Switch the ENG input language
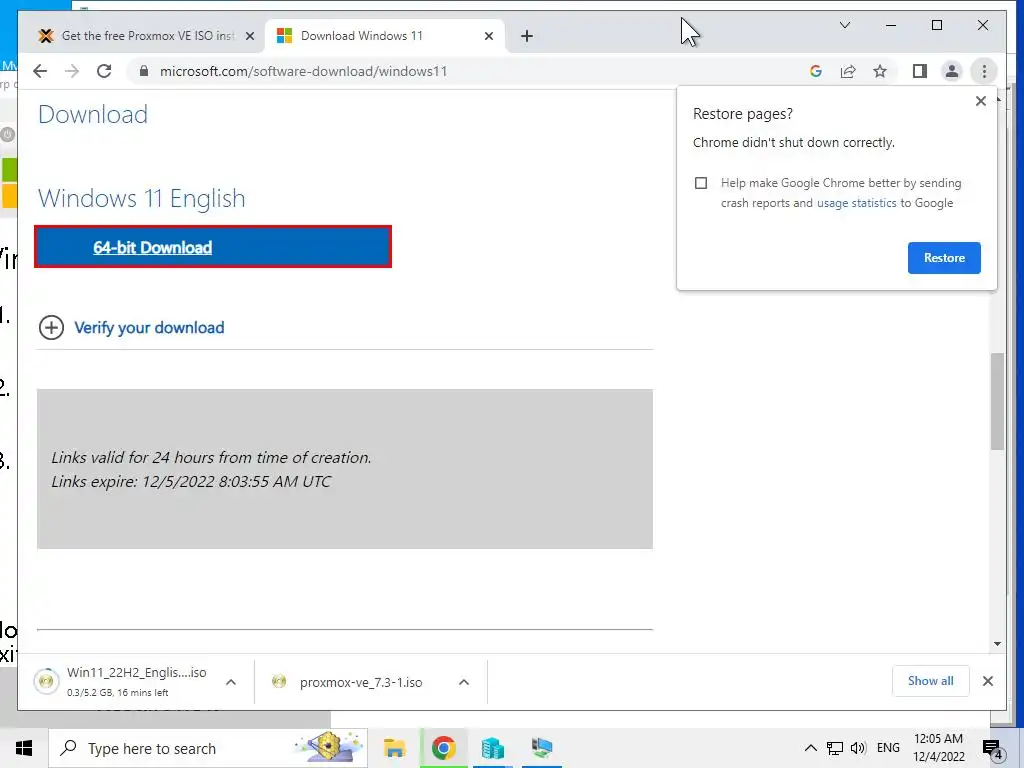Screen dimensions: 1024x768 pyautogui.click(x=888, y=748)
